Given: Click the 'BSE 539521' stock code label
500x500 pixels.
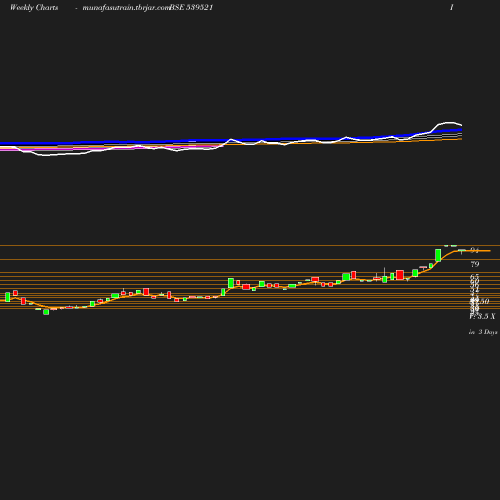Looking at the screenshot, I should tap(191, 8).
